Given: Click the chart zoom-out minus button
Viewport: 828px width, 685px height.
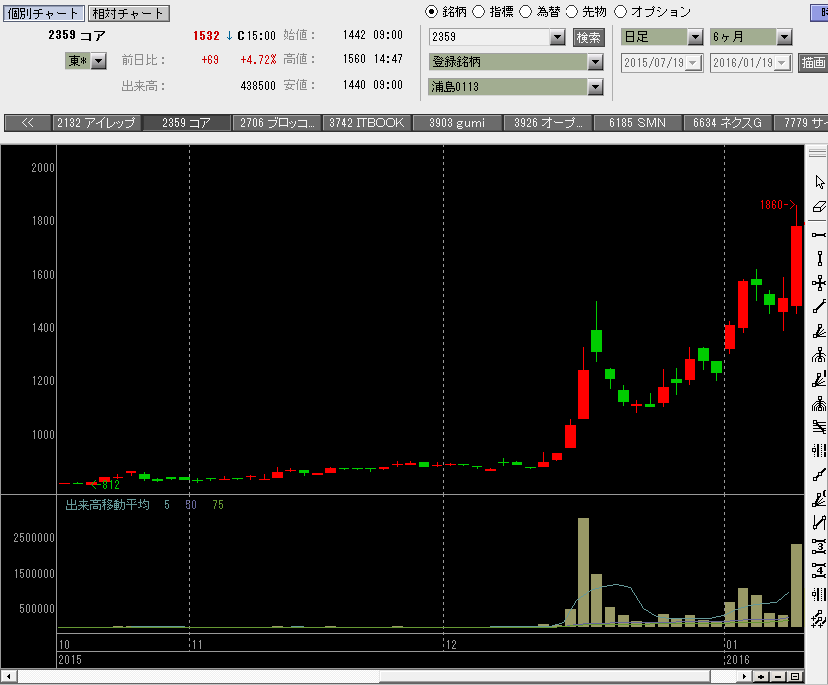Looking at the screenshot, I should [778, 677].
